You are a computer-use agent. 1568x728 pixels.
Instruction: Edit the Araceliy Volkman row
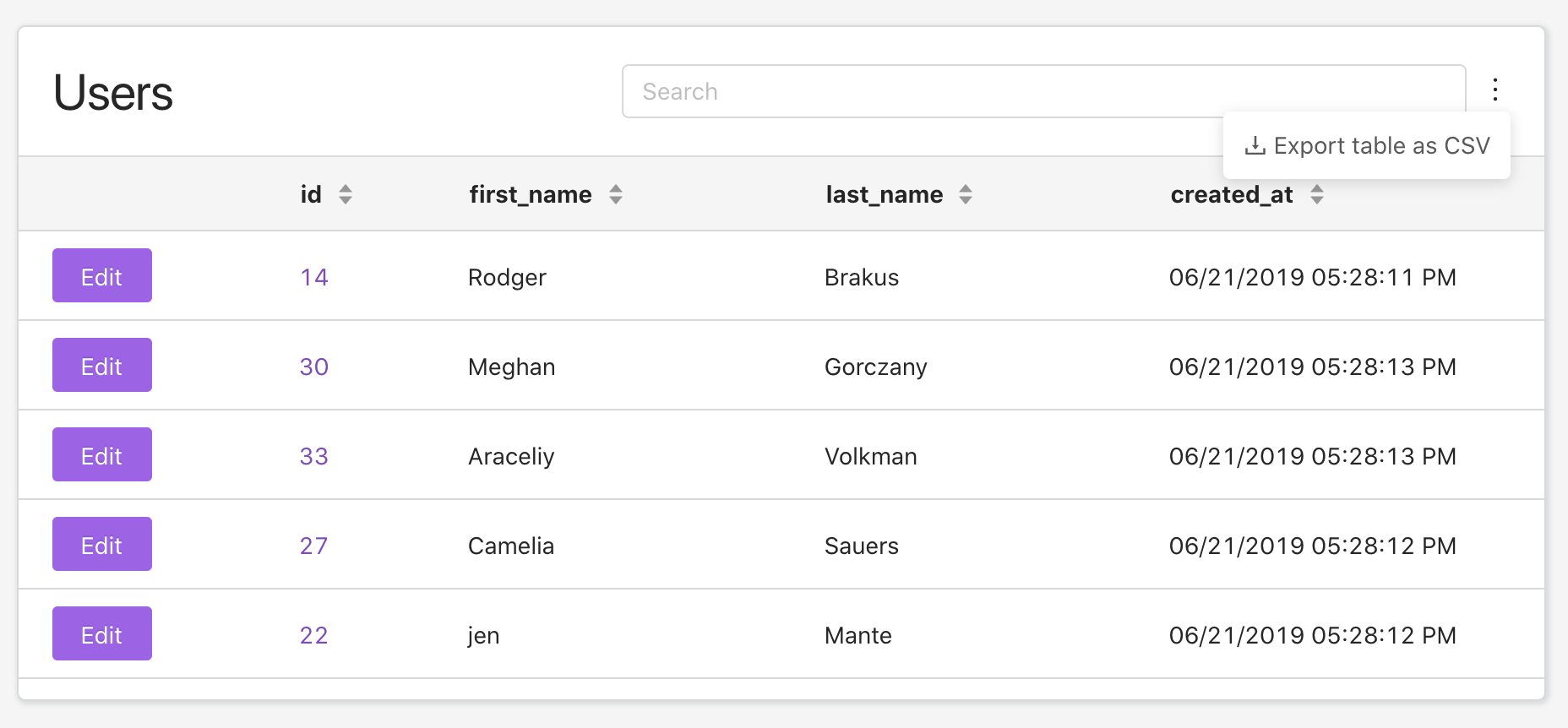(102, 454)
